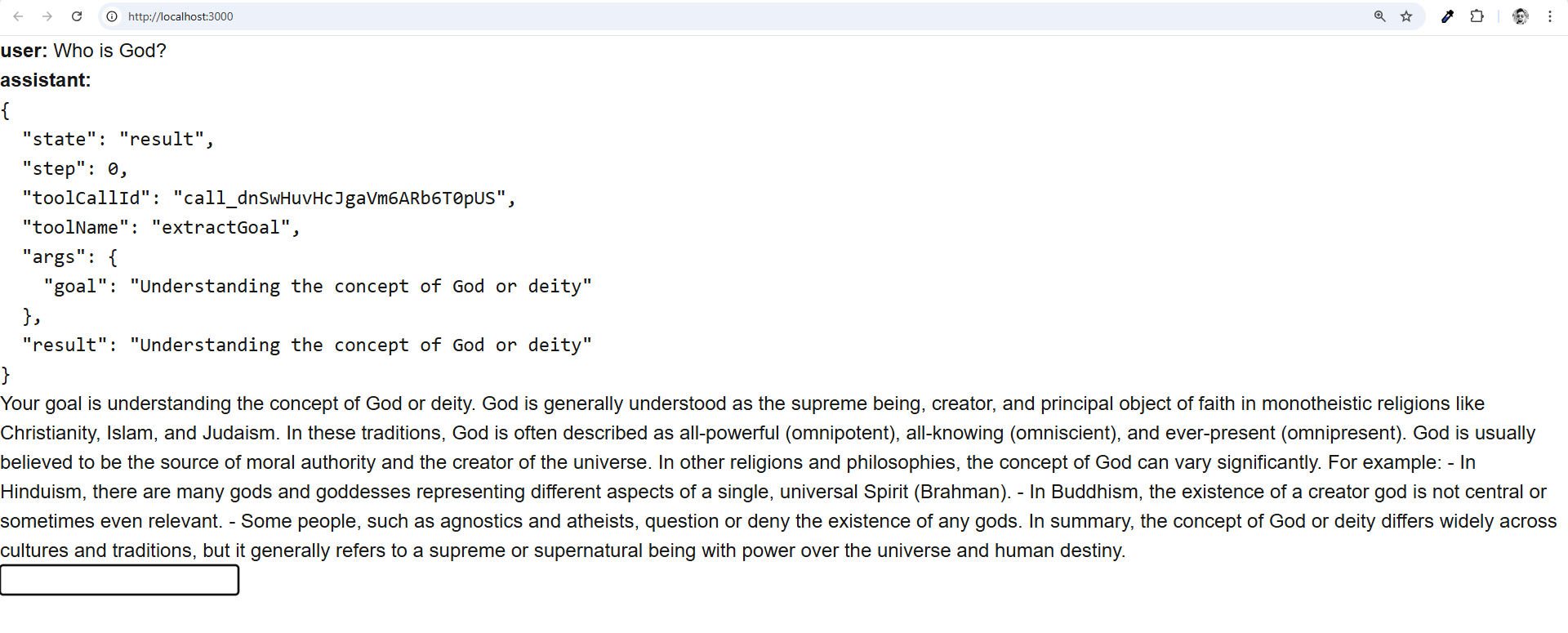The image size is (1568, 633).
Task: Open the zoom magnifier in address bar
Action: [1380, 16]
